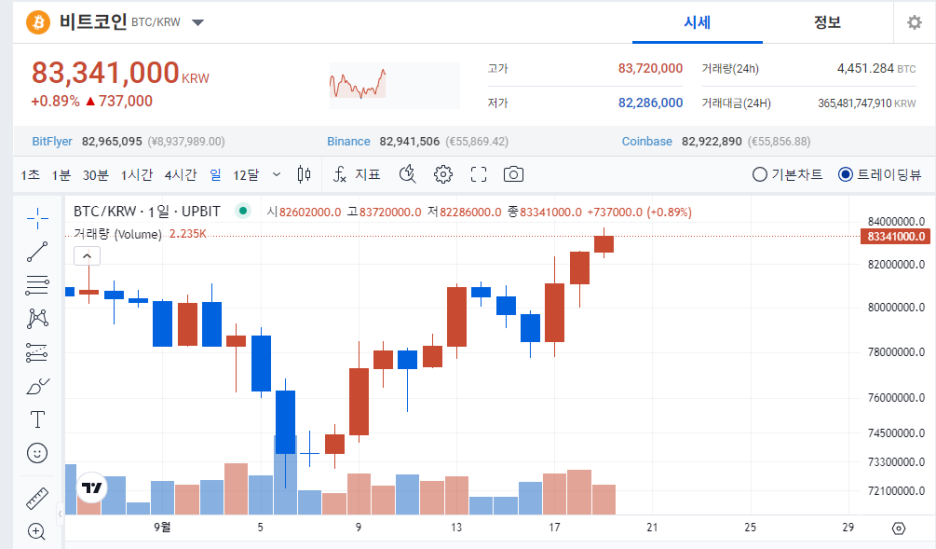Click the 80000000.0 price axis label
This screenshot has height=549, width=936.
click(x=896, y=308)
